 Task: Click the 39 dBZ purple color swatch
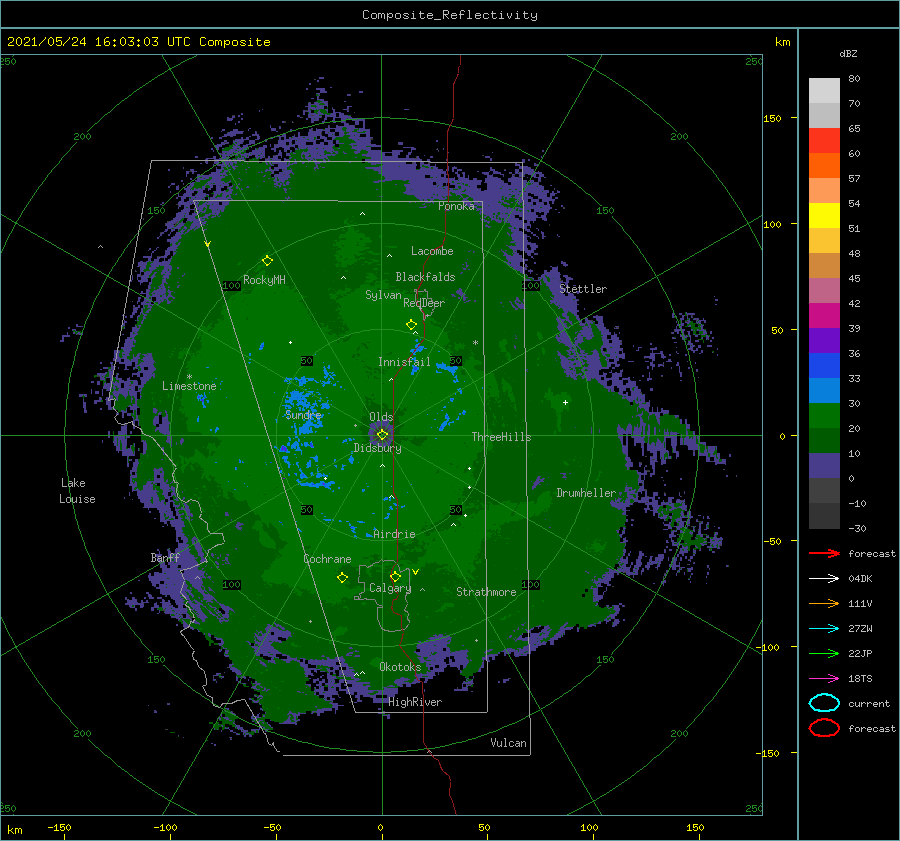click(x=824, y=340)
